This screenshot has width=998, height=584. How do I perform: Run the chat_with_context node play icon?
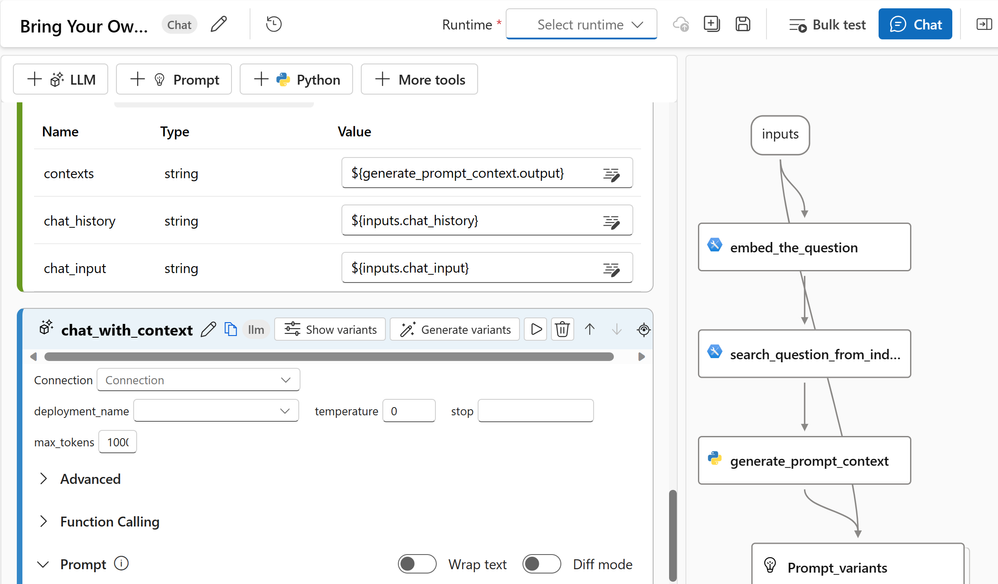pyautogui.click(x=536, y=329)
